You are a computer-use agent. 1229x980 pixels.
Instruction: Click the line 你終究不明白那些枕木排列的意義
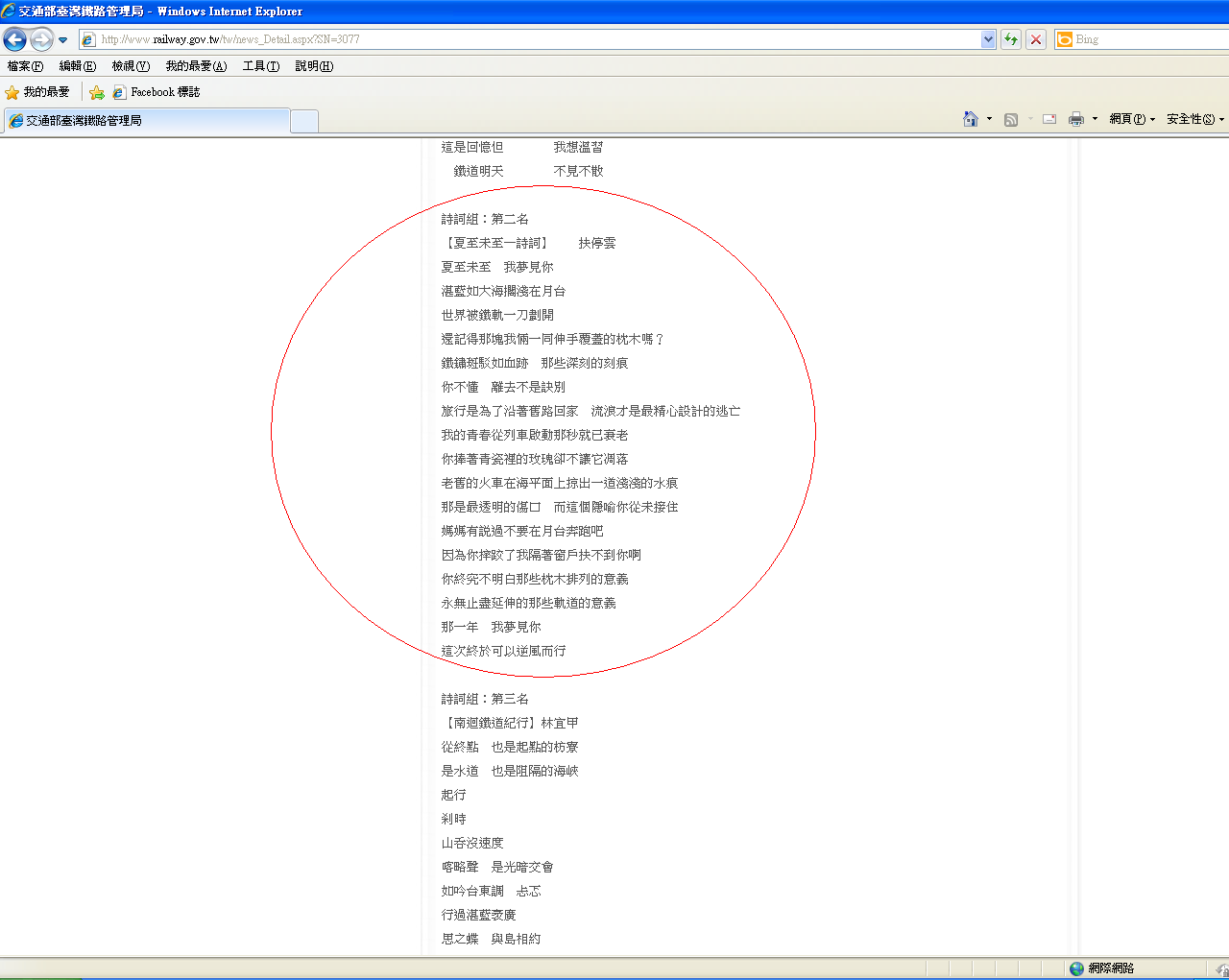click(x=535, y=579)
